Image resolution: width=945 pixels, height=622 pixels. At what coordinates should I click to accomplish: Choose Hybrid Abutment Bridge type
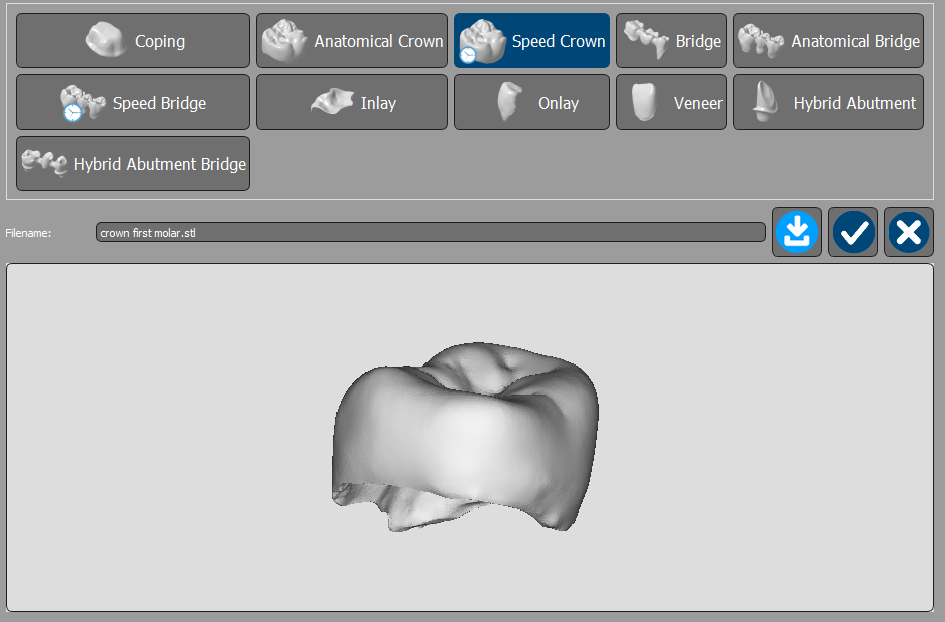pos(133,164)
